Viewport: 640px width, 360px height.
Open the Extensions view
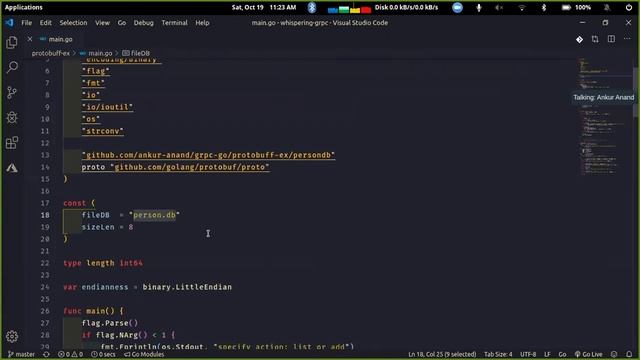click(x=12, y=142)
